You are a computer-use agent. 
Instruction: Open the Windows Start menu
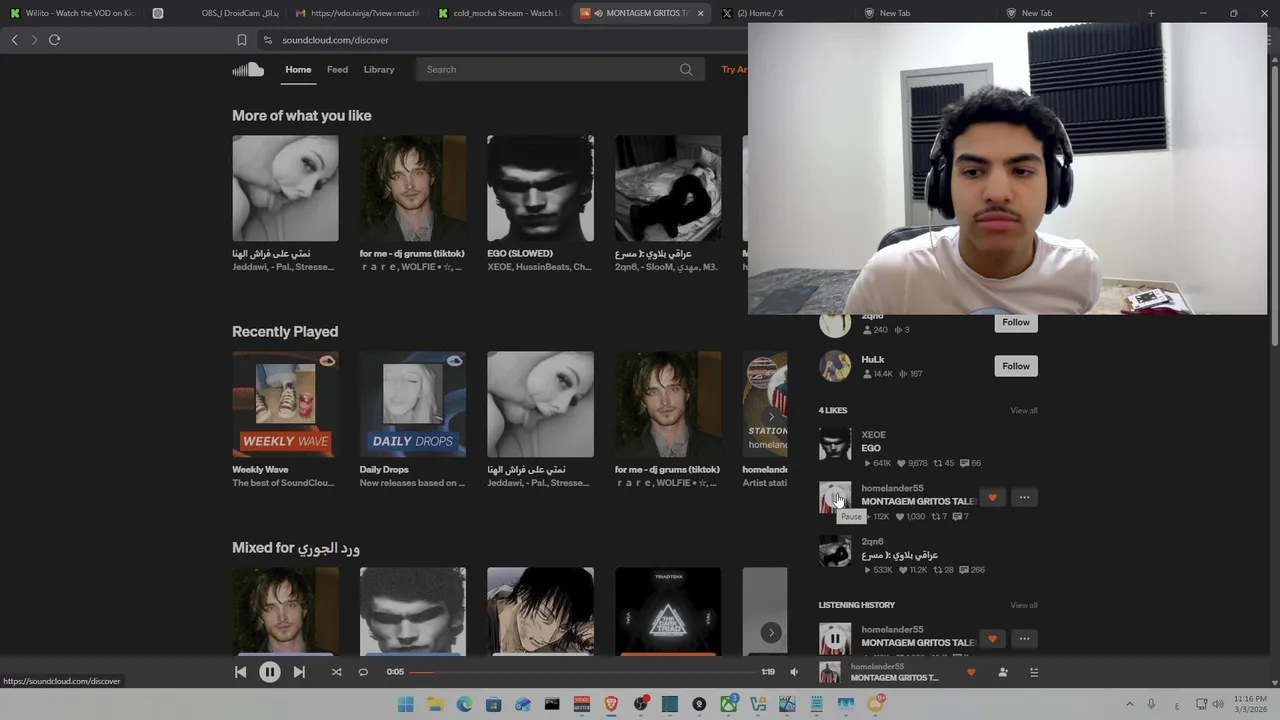point(405,704)
